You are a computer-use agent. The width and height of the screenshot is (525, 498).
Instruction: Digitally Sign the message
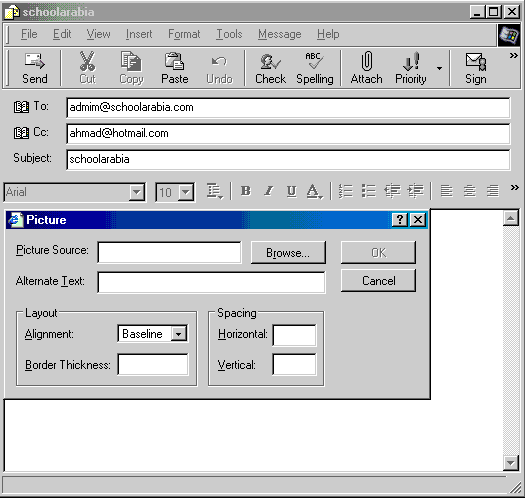click(475, 69)
